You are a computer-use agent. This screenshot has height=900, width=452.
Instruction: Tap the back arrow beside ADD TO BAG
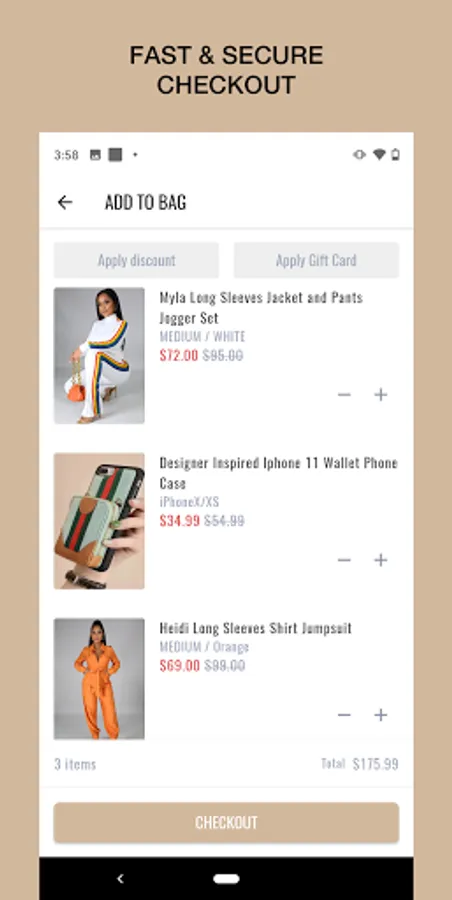pyautogui.click(x=65, y=202)
